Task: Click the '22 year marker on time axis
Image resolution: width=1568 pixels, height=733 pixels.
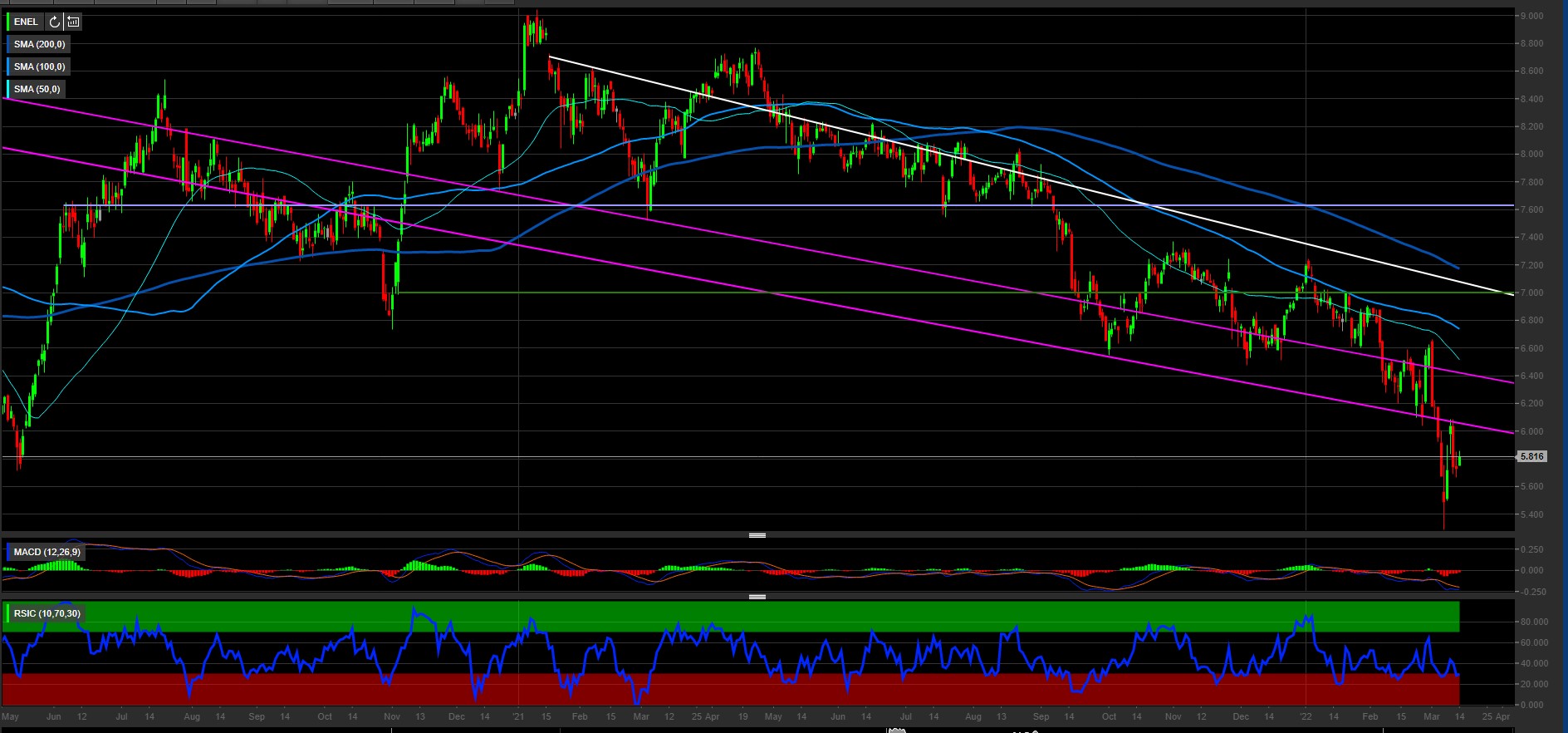Action: [x=1306, y=716]
